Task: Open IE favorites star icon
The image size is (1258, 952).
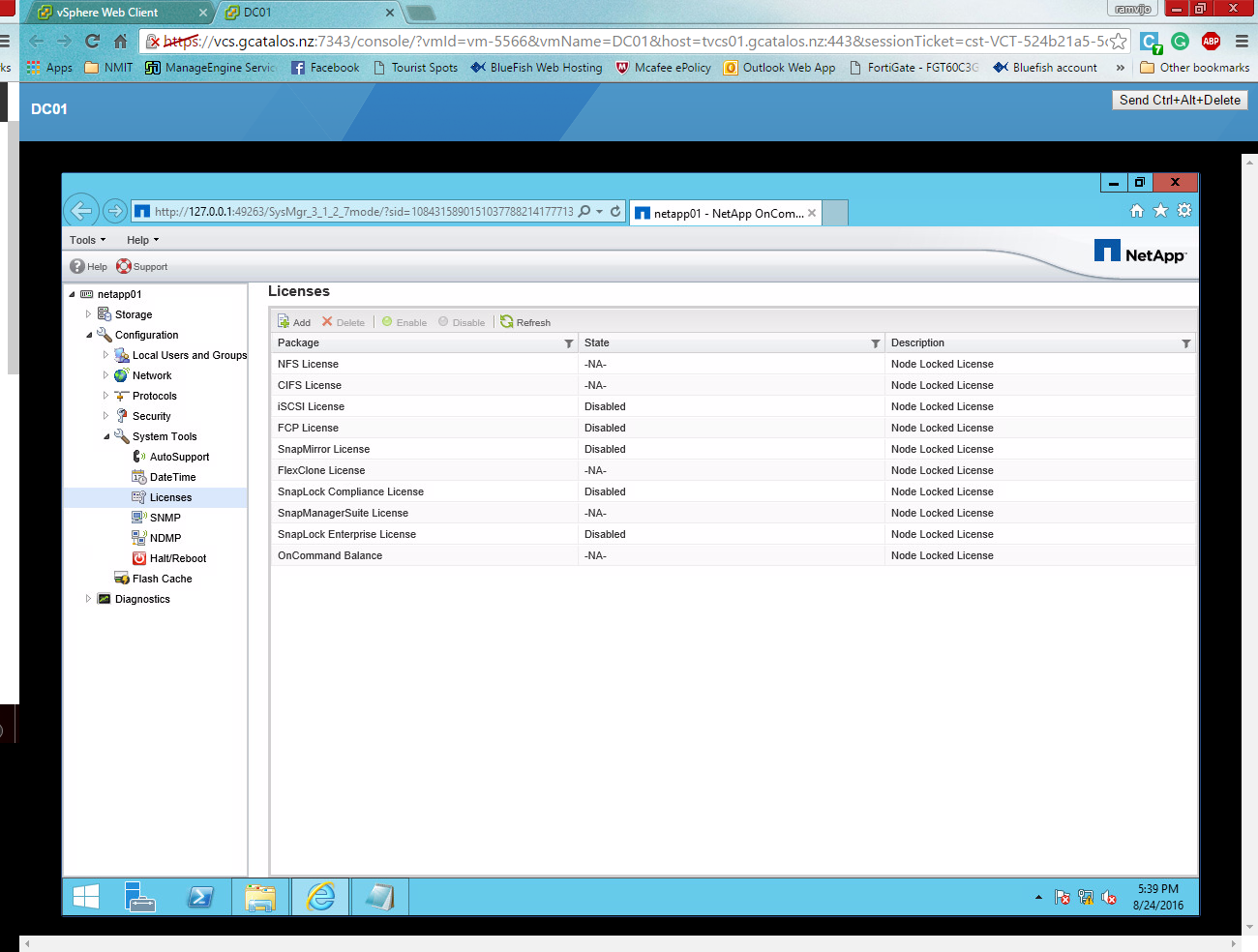Action: click(1160, 211)
